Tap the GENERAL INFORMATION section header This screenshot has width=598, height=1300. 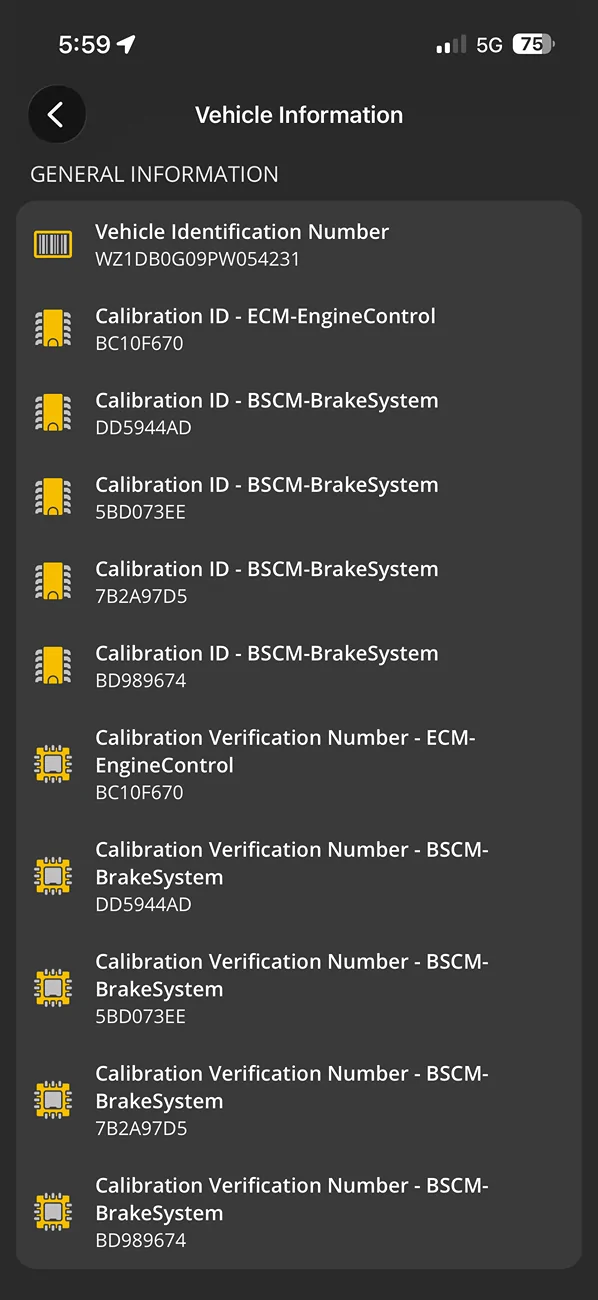[154, 174]
